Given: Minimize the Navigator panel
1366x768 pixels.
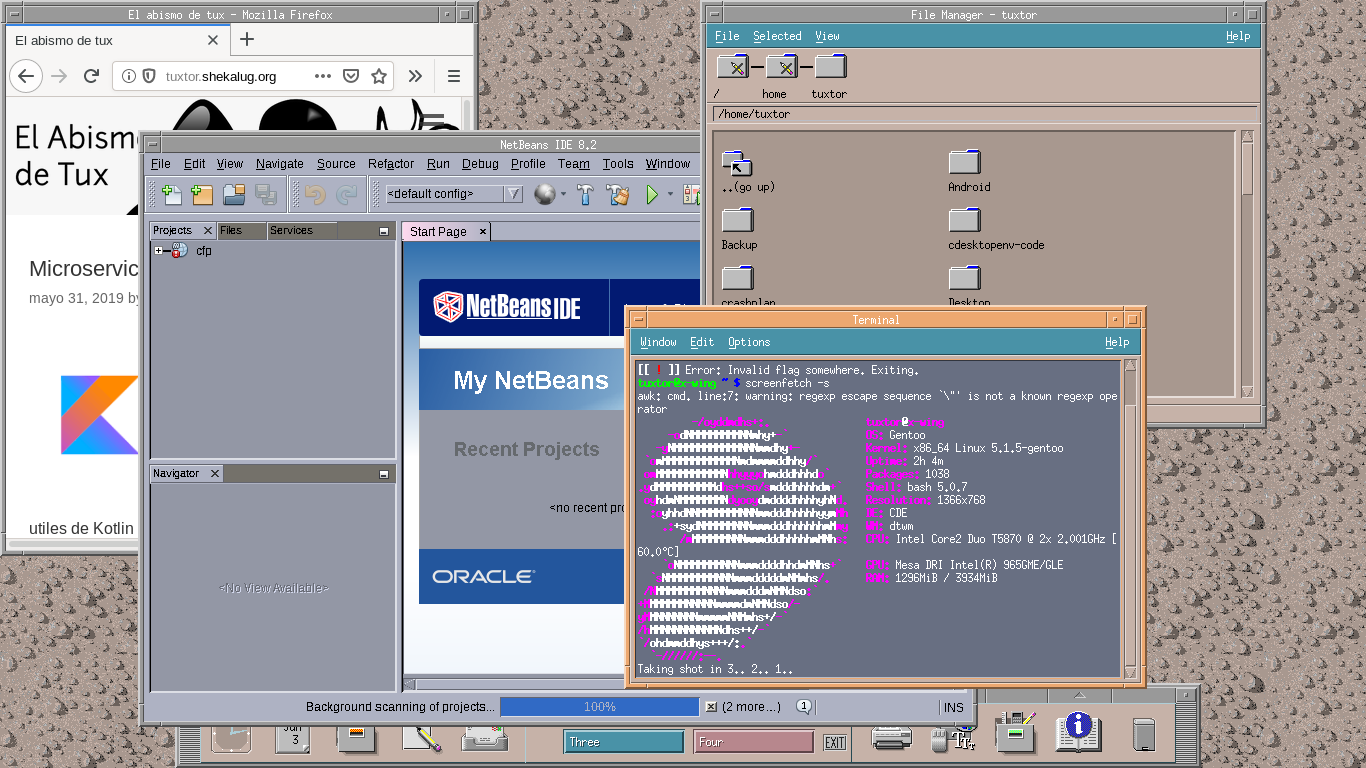Looking at the screenshot, I should (x=384, y=474).
